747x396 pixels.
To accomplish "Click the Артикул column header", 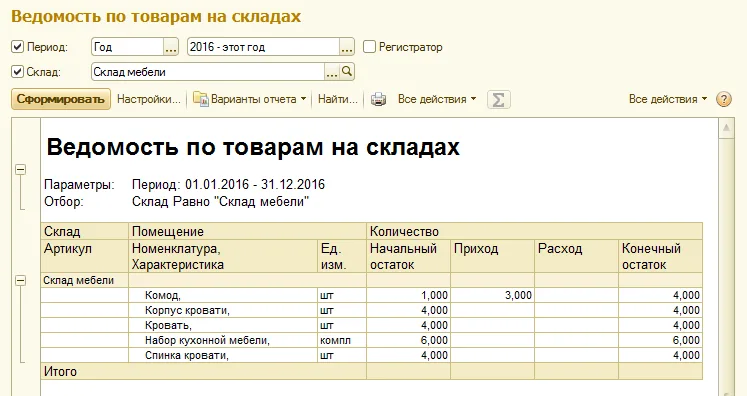I will tap(85, 256).
